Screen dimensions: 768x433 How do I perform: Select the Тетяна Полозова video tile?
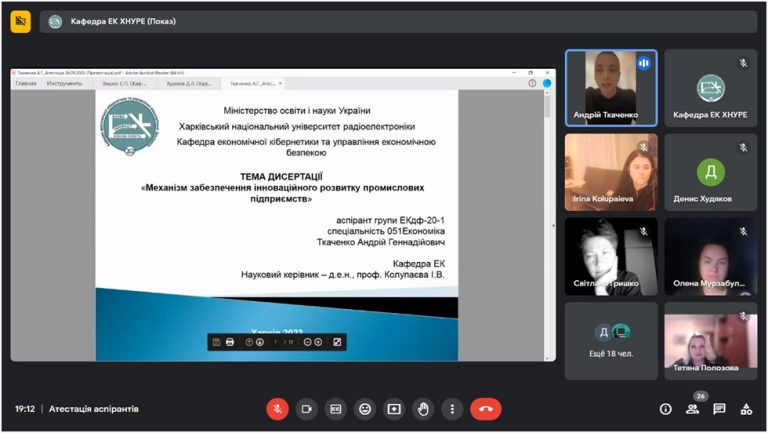pos(710,341)
